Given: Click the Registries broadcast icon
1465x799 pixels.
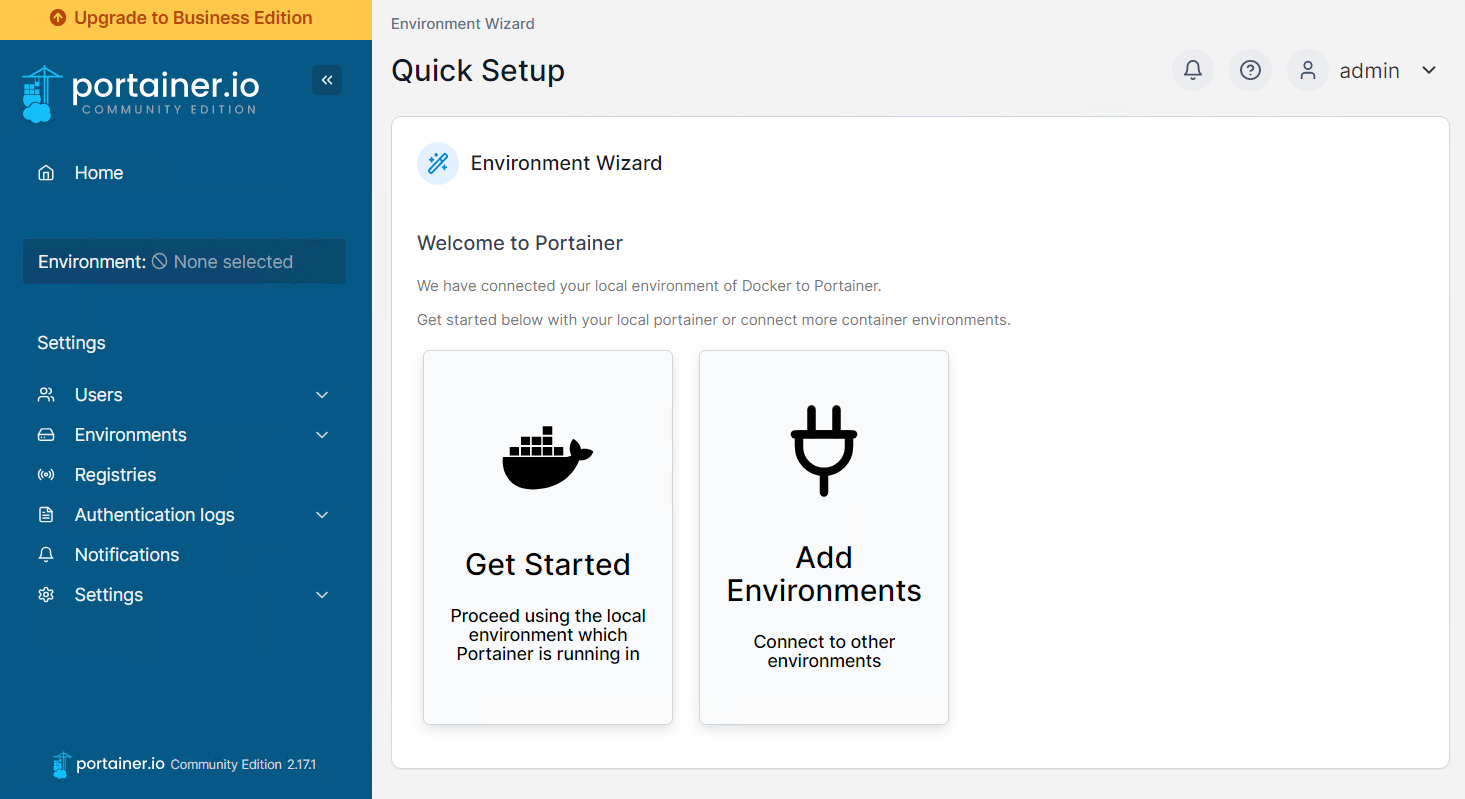Looking at the screenshot, I should pos(46,475).
